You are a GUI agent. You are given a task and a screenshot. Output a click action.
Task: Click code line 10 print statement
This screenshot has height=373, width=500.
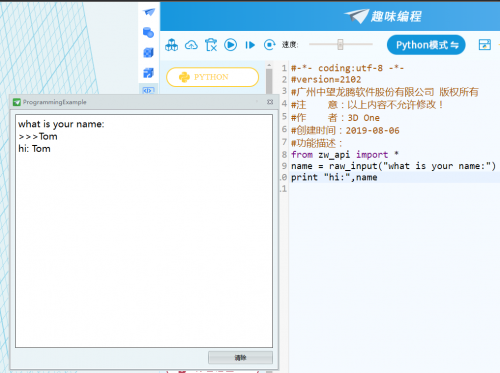tap(334, 177)
